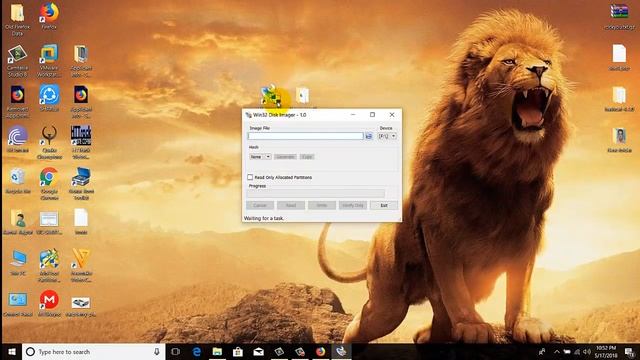Select the blue toolbox shortcut icon

point(81,183)
